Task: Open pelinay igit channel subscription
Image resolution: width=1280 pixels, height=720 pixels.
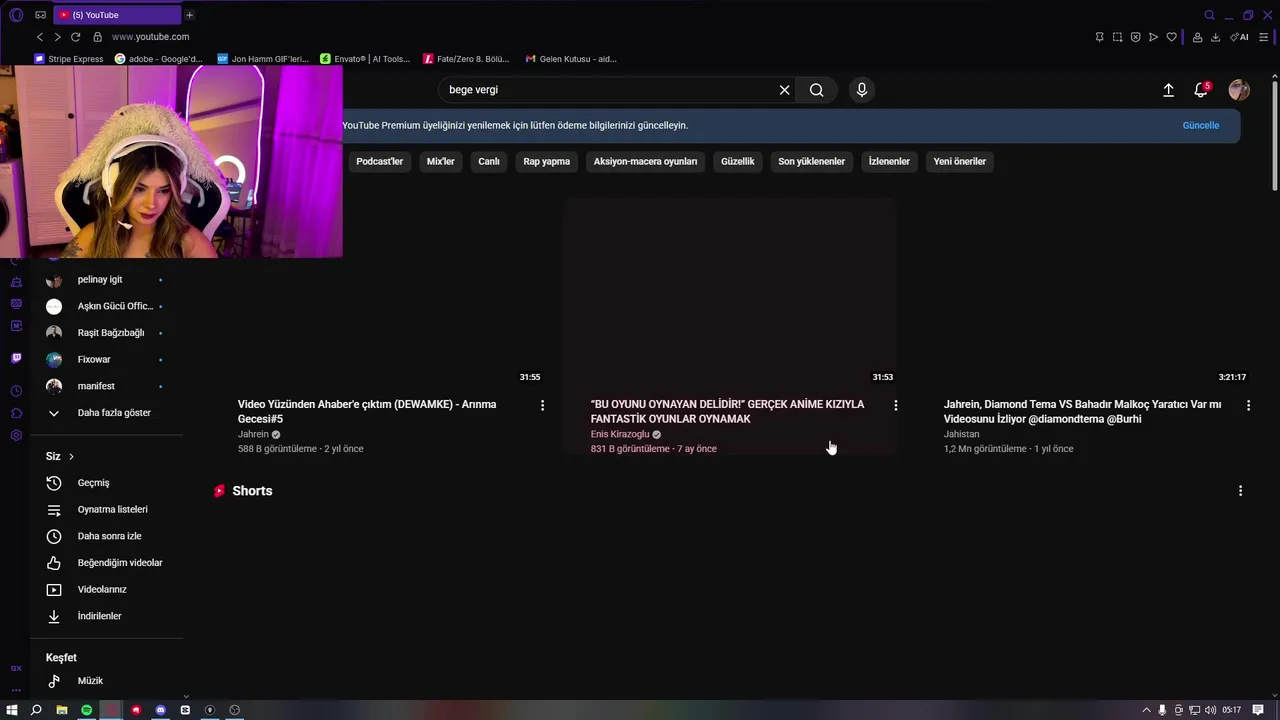Action: click(107, 280)
